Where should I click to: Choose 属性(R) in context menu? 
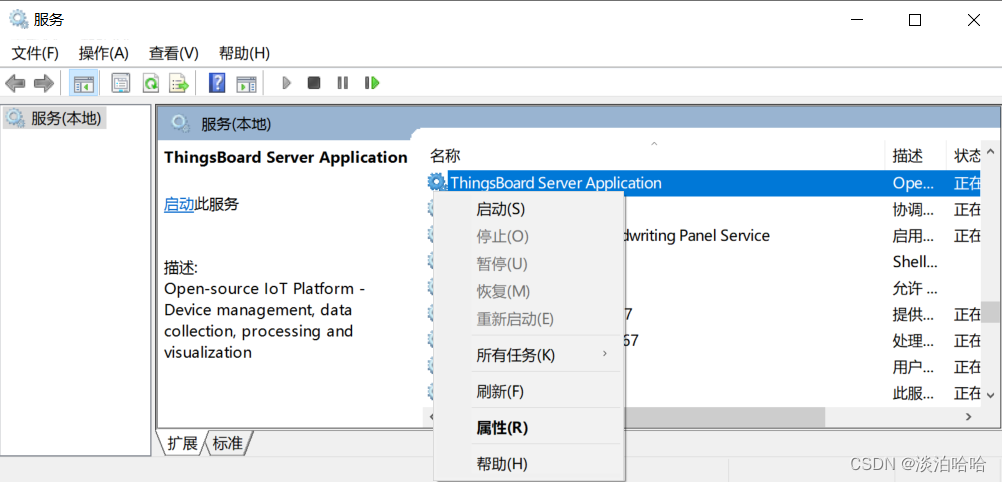point(528,428)
